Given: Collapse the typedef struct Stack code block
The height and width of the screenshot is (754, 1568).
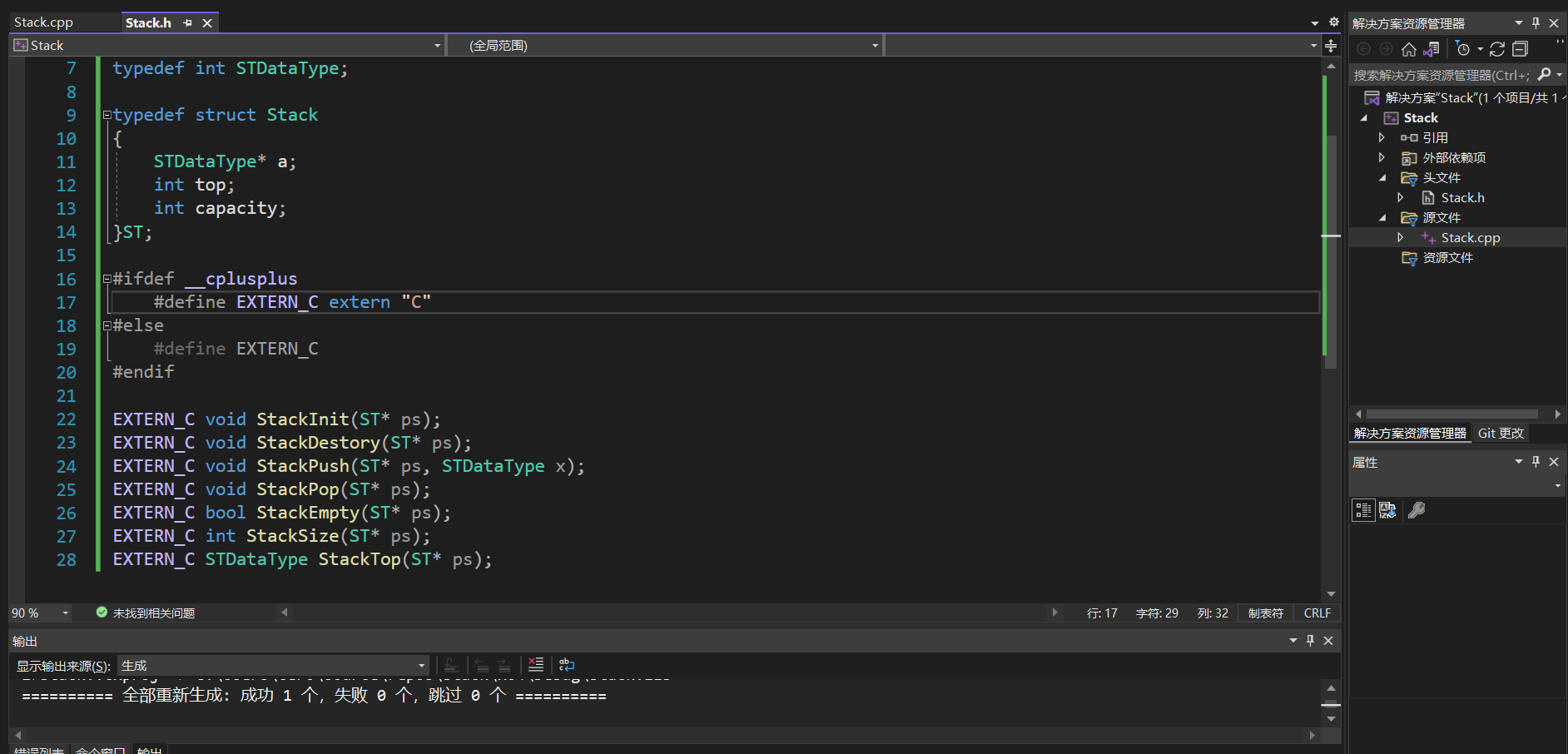Looking at the screenshot, I should click(x=107, y=115).
